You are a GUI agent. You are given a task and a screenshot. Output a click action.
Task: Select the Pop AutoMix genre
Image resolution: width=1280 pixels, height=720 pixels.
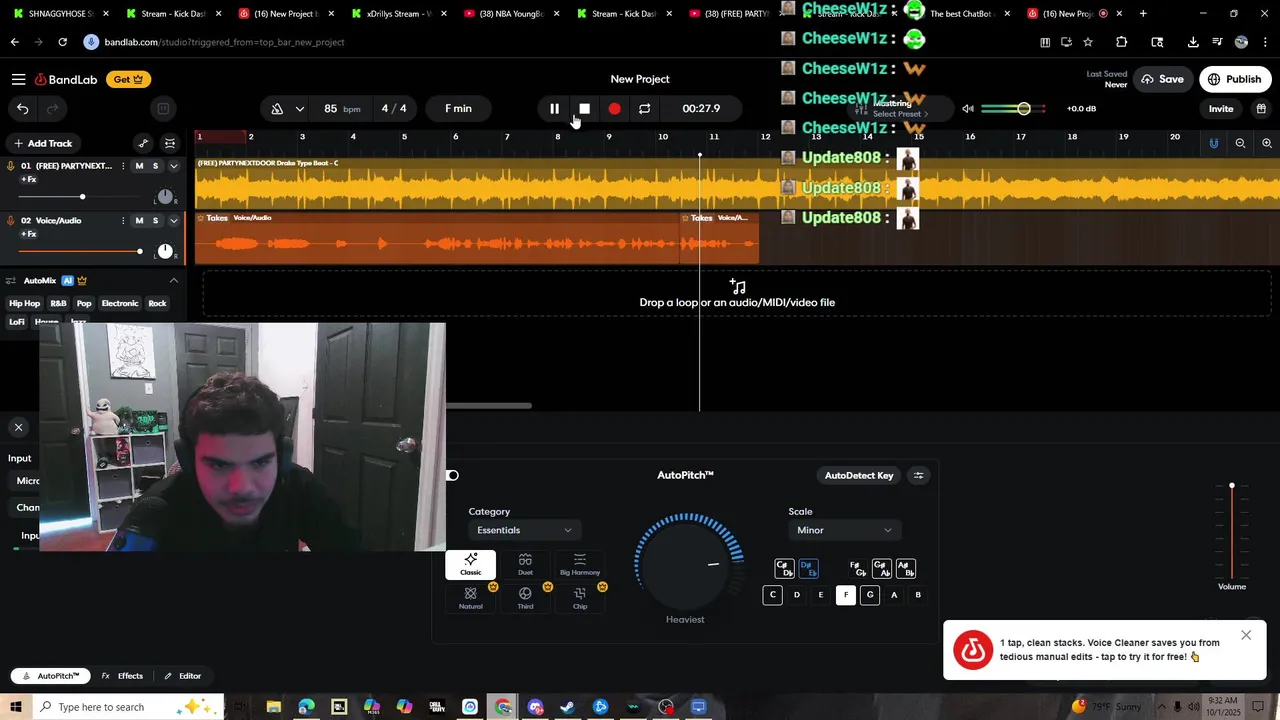84,304
